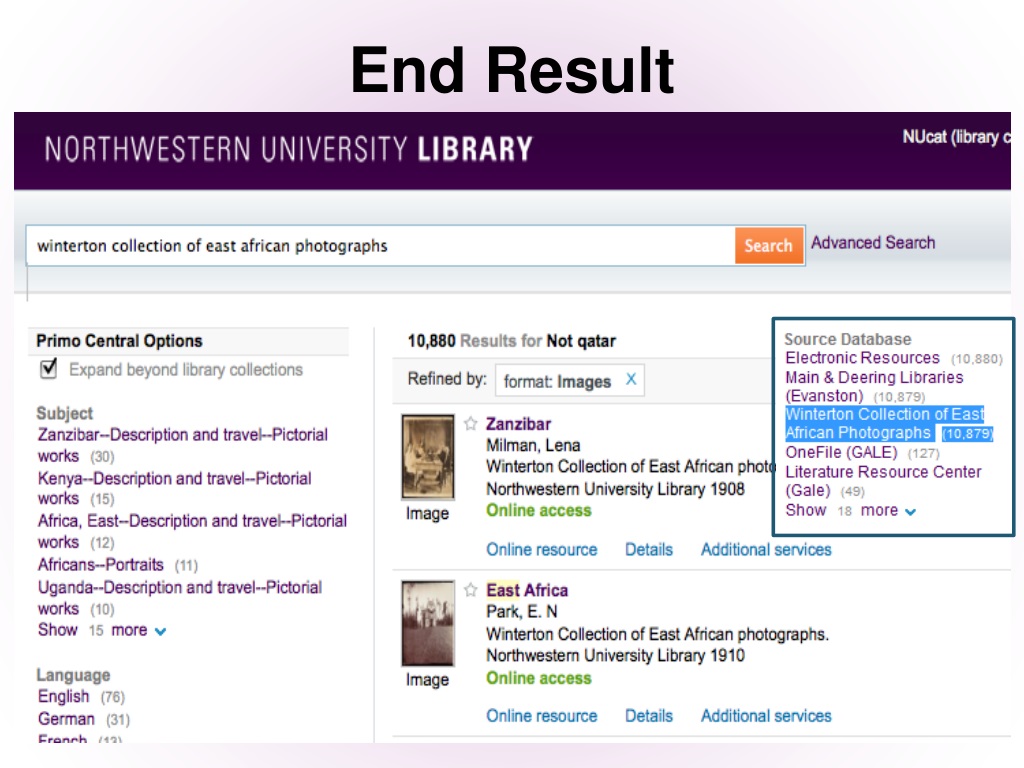The height and width of the screenshot is (768, 1024).
Task: Star the East Africa result
Action: coord(470,590)
